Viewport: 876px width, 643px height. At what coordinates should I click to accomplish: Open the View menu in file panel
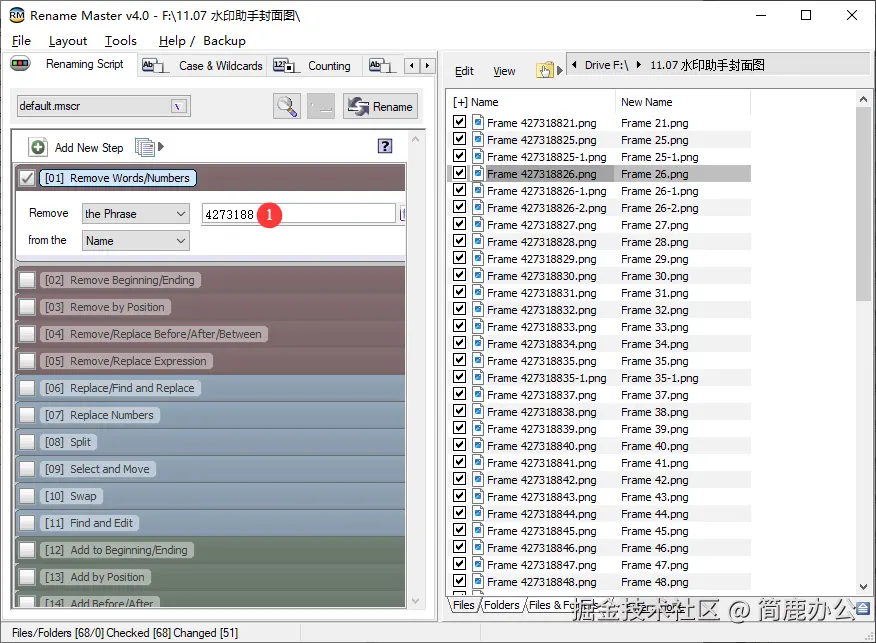point(504,71)
